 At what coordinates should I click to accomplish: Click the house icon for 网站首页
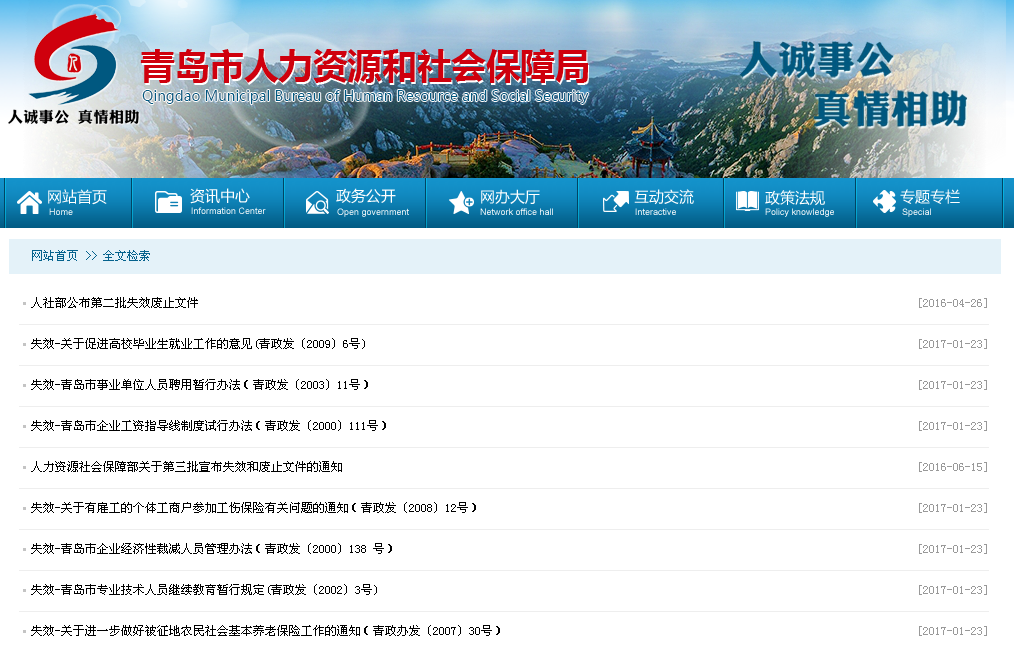pyautogui.click(x=29, y=203)
